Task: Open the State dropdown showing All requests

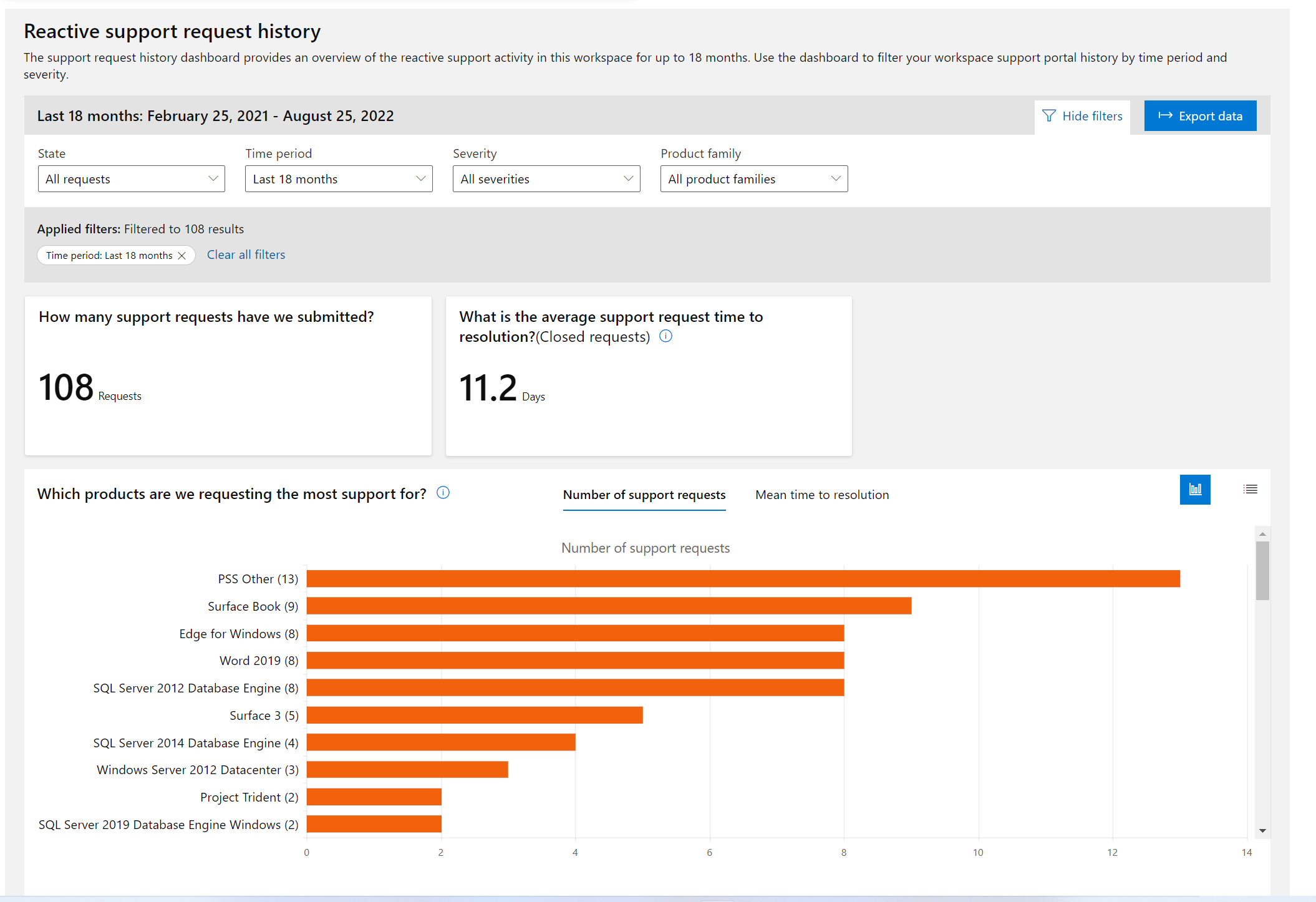Action: 131,179
